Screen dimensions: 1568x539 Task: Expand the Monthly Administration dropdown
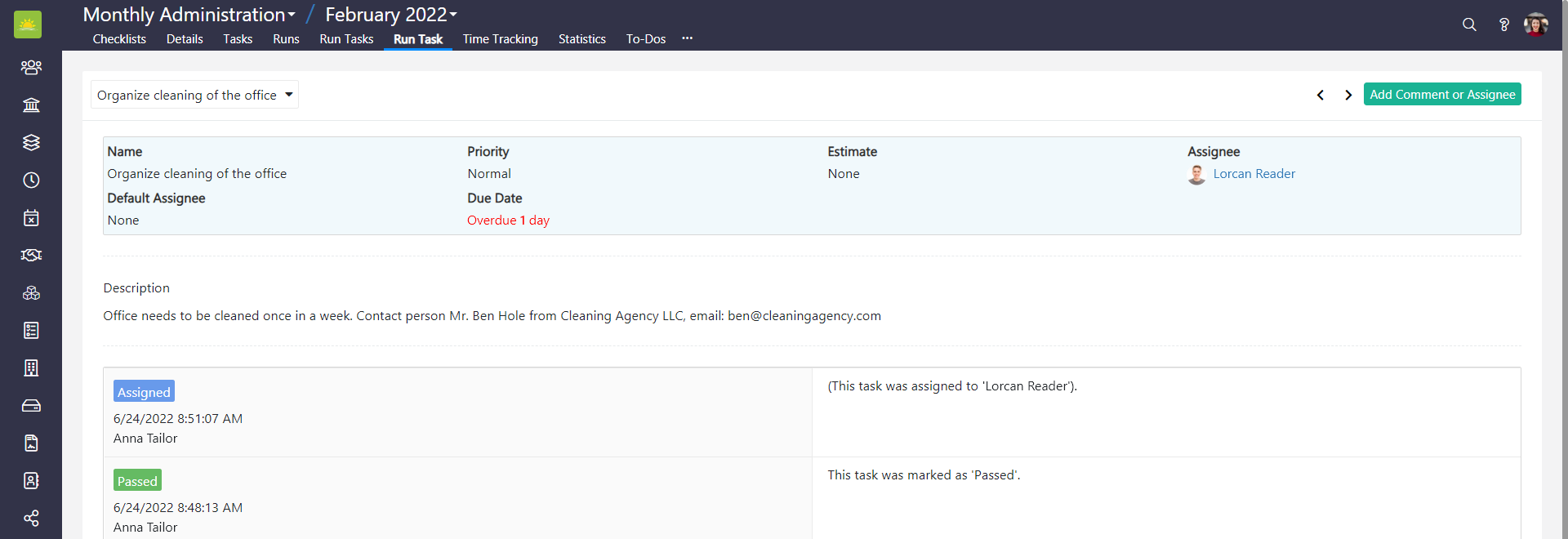pyautogui.click(x=189, y=15)
